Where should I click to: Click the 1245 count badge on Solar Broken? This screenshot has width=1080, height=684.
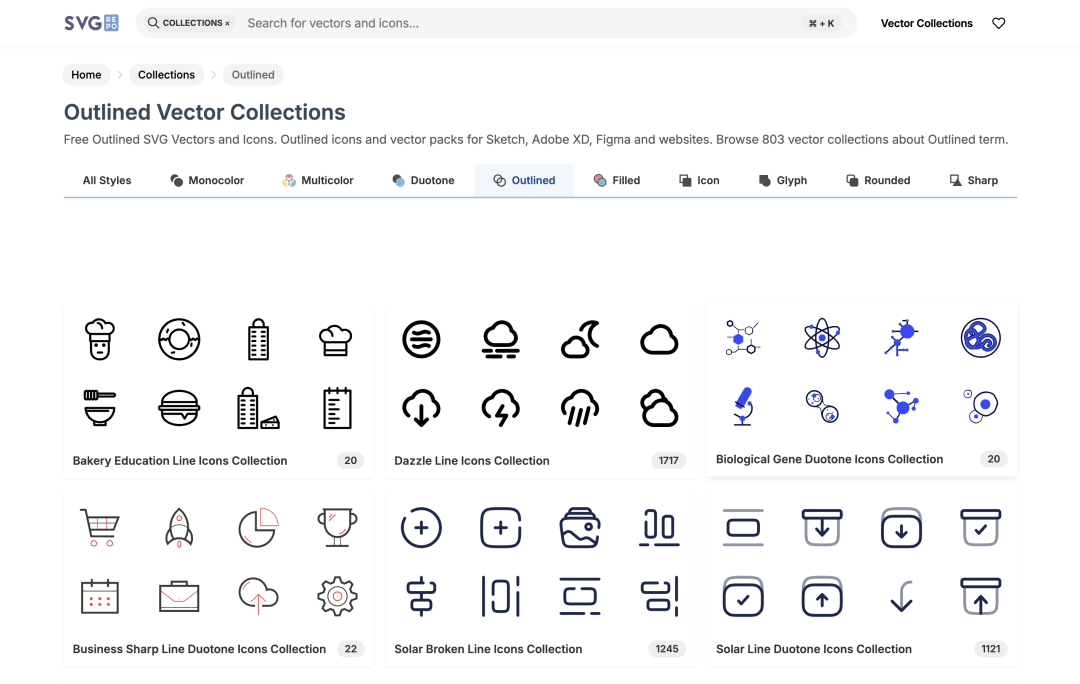coord(667,649)
